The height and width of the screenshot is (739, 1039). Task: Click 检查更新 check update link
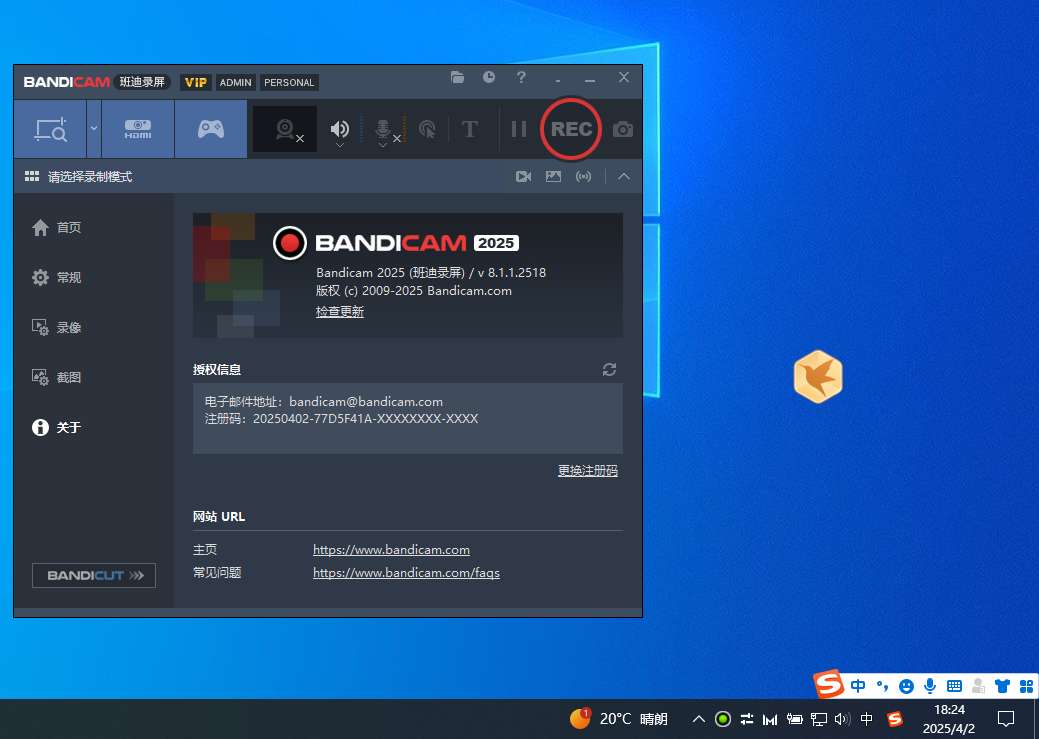[340, 312]
